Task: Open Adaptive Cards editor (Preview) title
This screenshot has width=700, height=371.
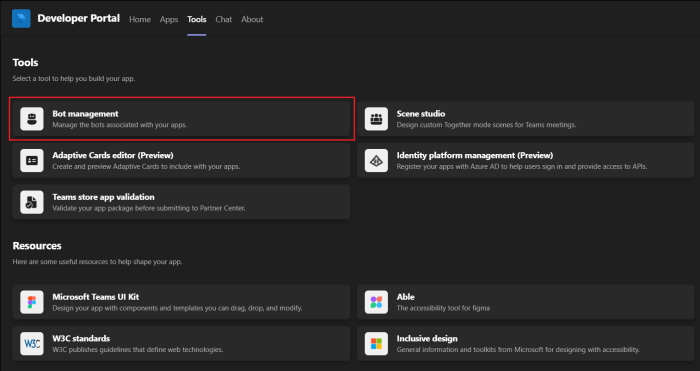Action: point(113,155)
